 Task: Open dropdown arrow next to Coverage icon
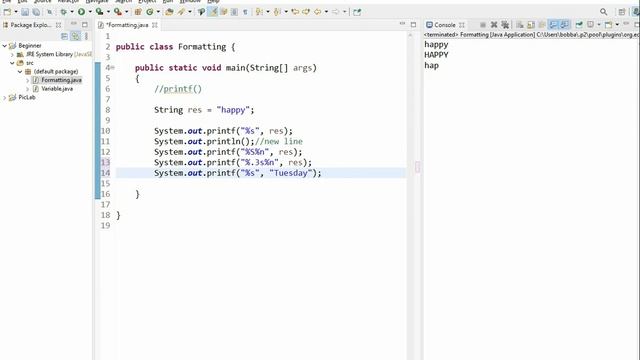pos(108,12)
